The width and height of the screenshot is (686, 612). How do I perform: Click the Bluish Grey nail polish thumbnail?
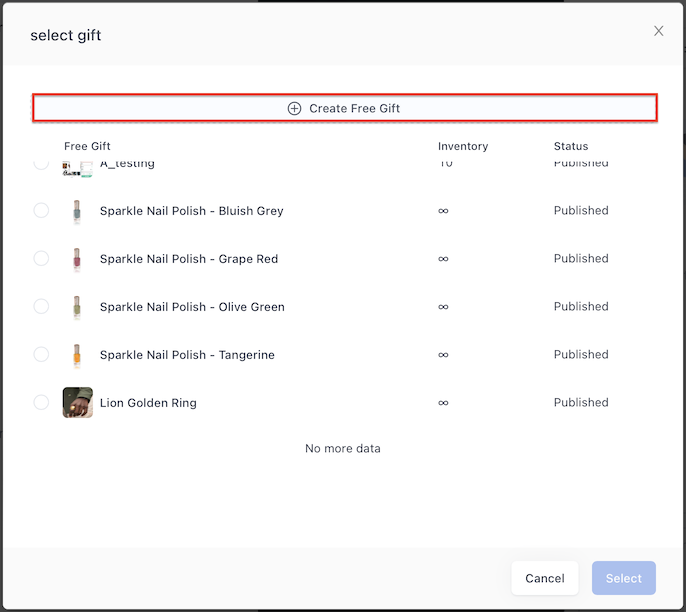click(77, 211)
